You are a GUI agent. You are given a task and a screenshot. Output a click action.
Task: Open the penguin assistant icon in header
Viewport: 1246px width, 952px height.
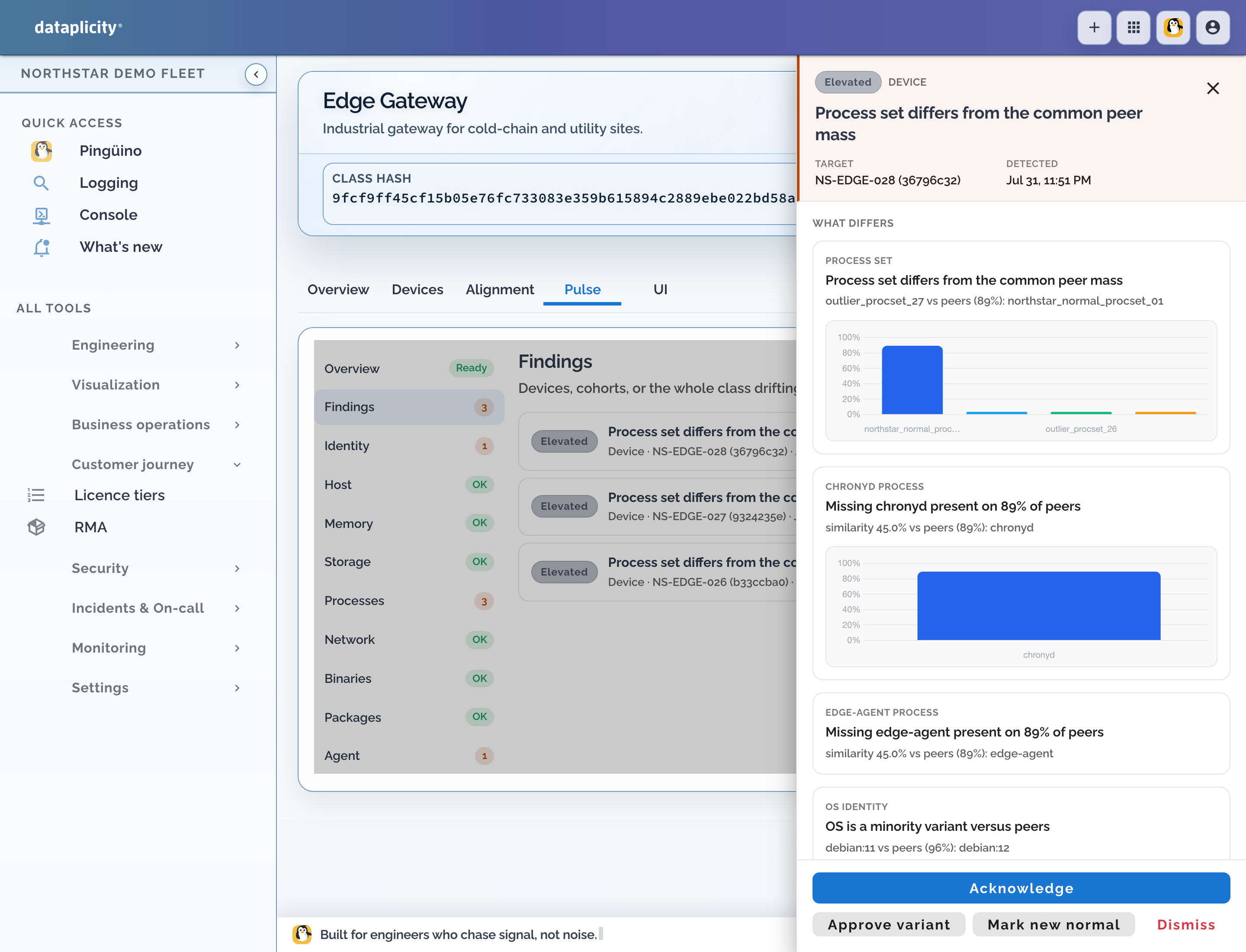[1173, 27]
